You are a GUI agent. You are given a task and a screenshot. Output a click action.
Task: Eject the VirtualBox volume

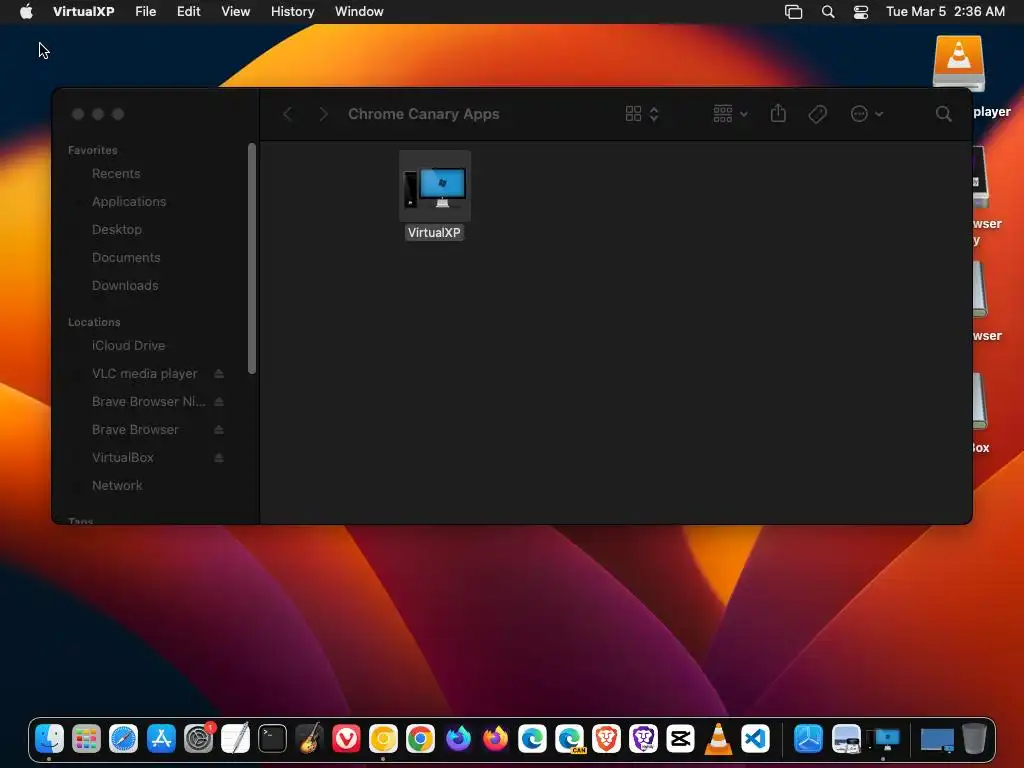tap(219, 458)
